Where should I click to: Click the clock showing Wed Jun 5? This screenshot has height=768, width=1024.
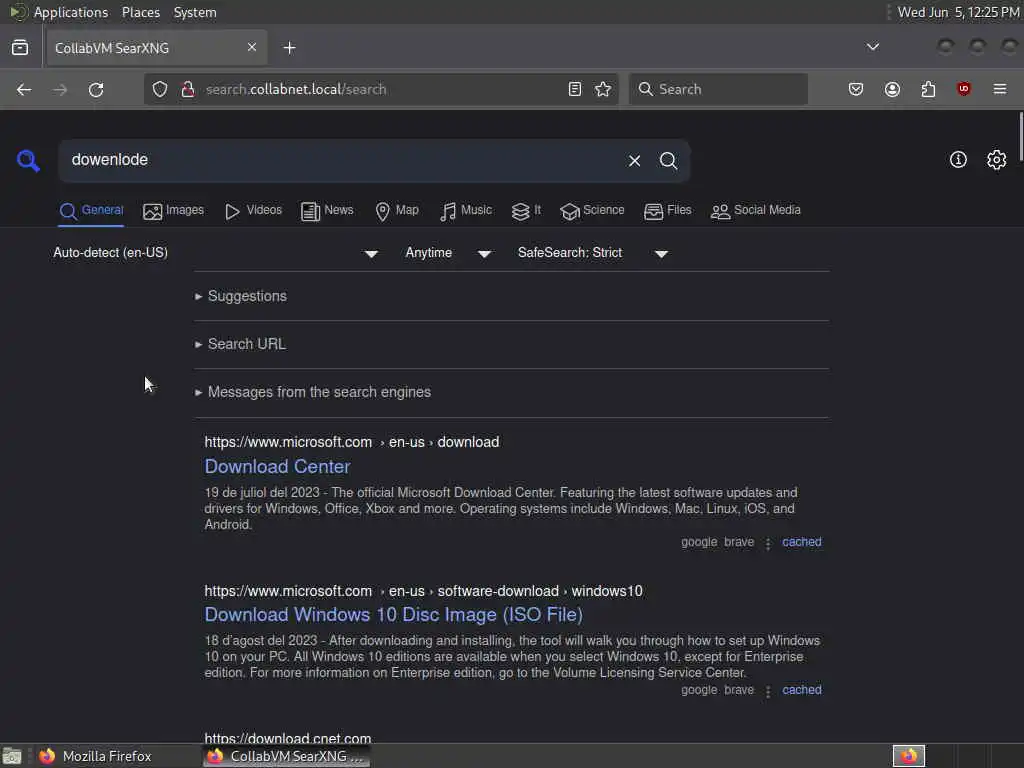pyautogui.click(x=958, y=12)
